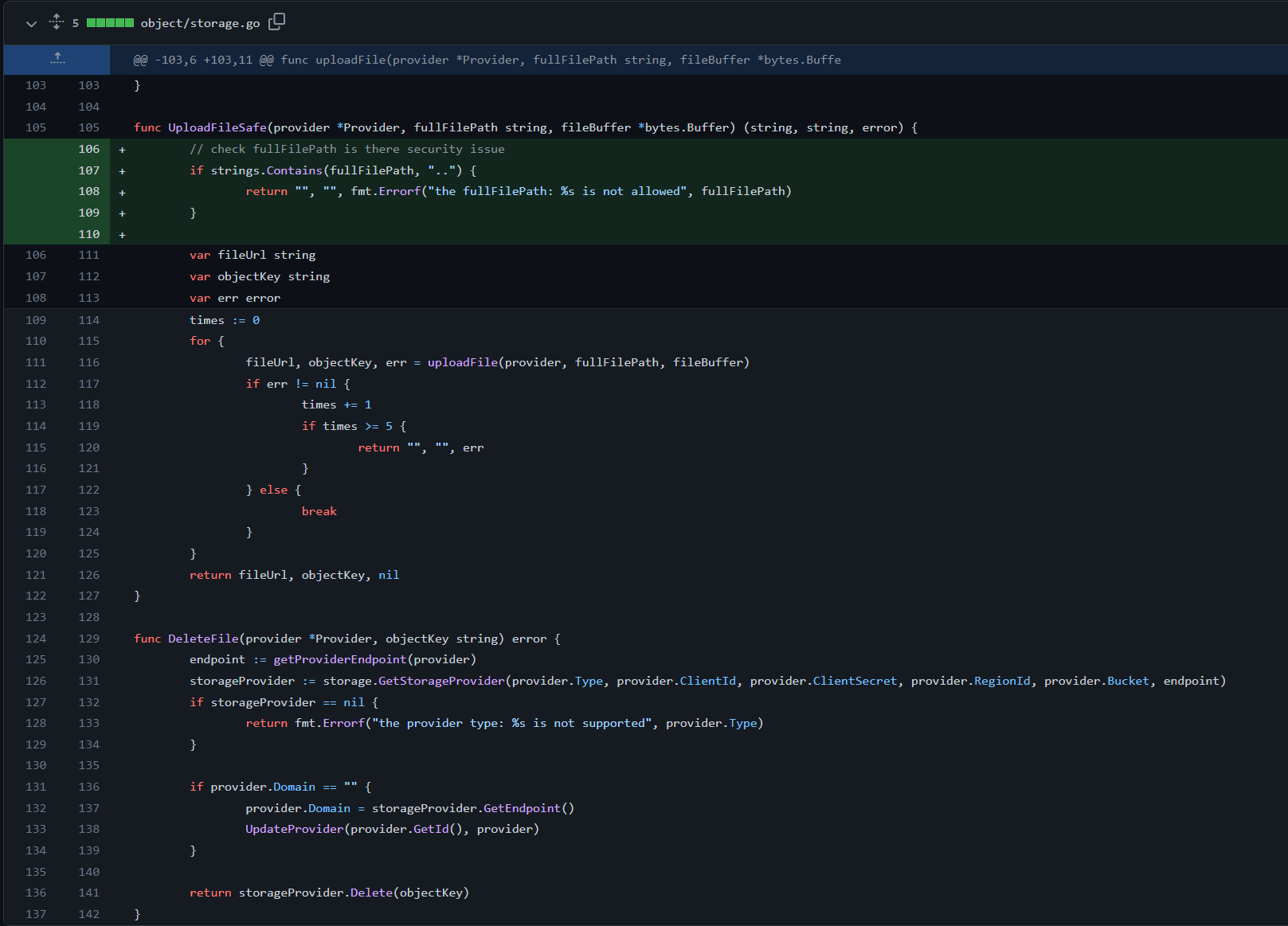The width and height of the screenshot is (1288, 926).
Task: Click the added strings.Contains security check line
Action: coord(335,170)
